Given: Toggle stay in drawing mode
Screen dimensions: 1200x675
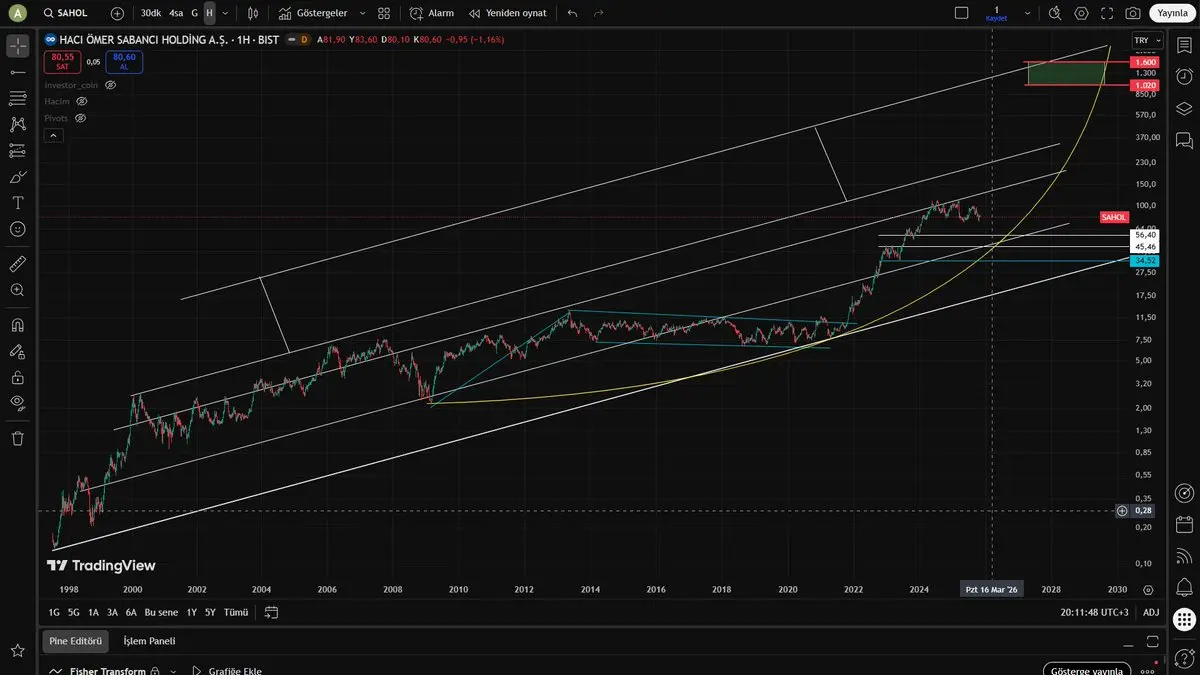Looking at the screenshot, I should [17, 351].
